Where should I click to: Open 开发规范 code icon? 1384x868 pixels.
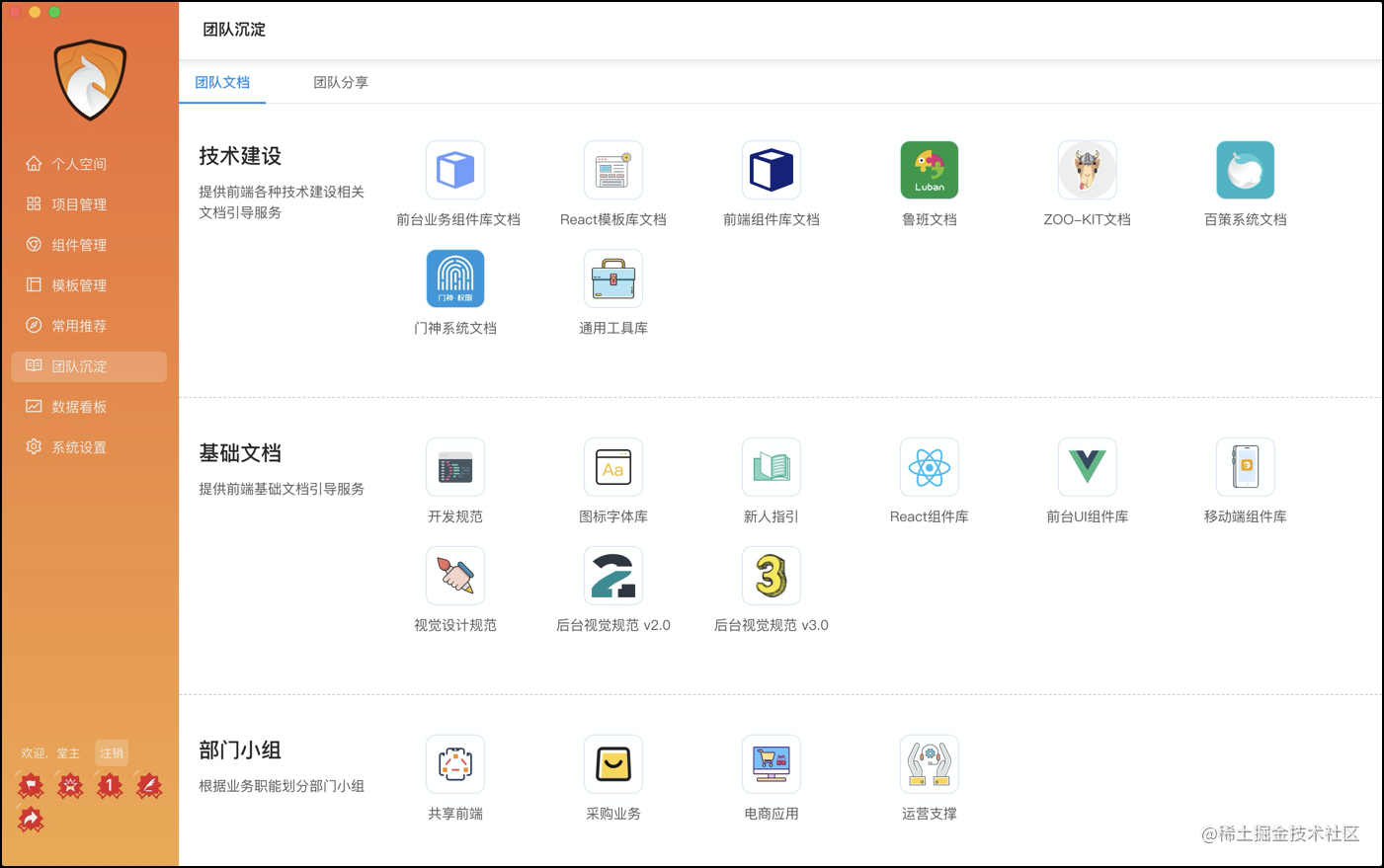tap(455, 467)
